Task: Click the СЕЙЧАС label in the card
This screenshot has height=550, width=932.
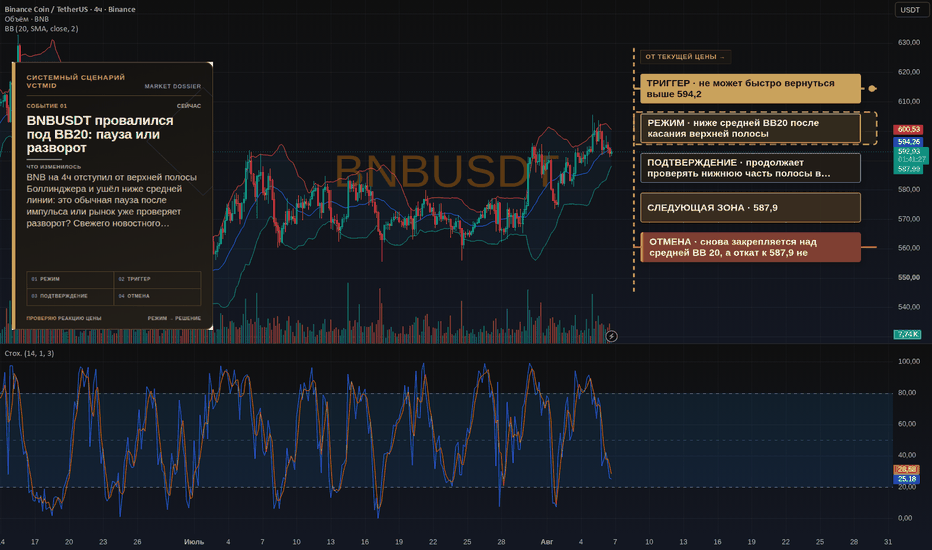Action: pyautogui.click(x=189, y=106)
